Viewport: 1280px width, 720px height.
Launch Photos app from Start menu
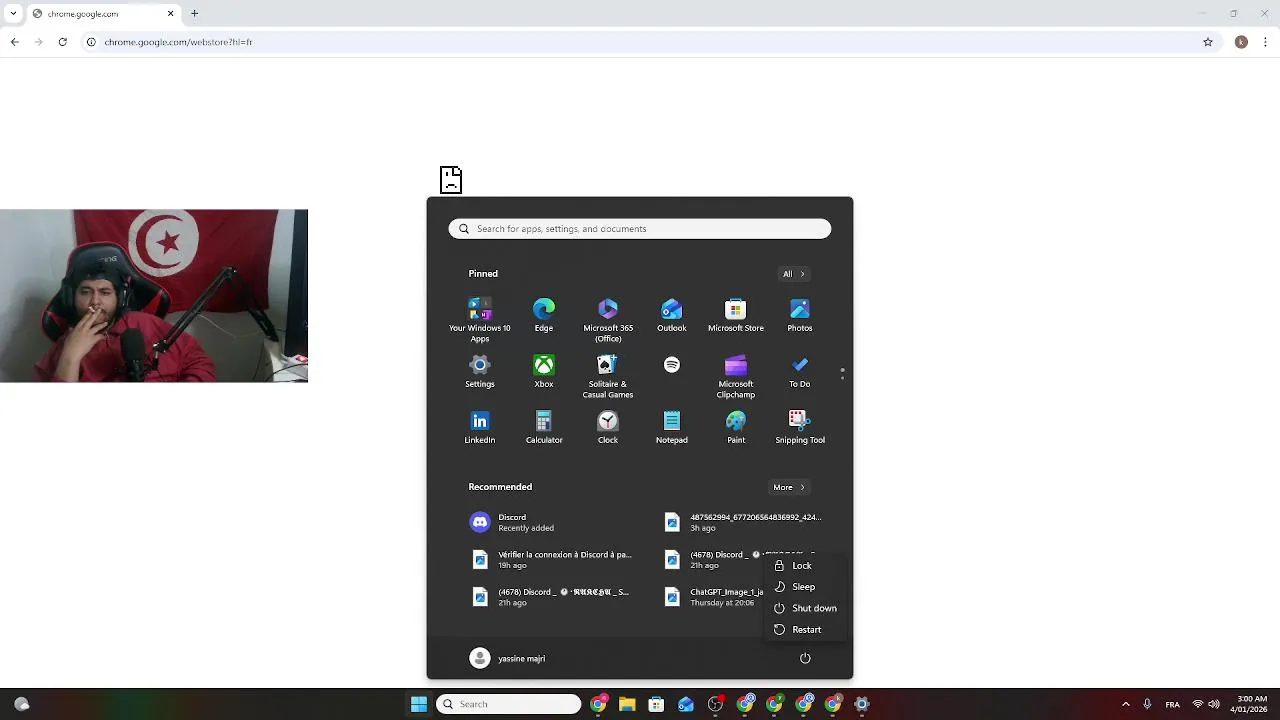pos(800,315)
